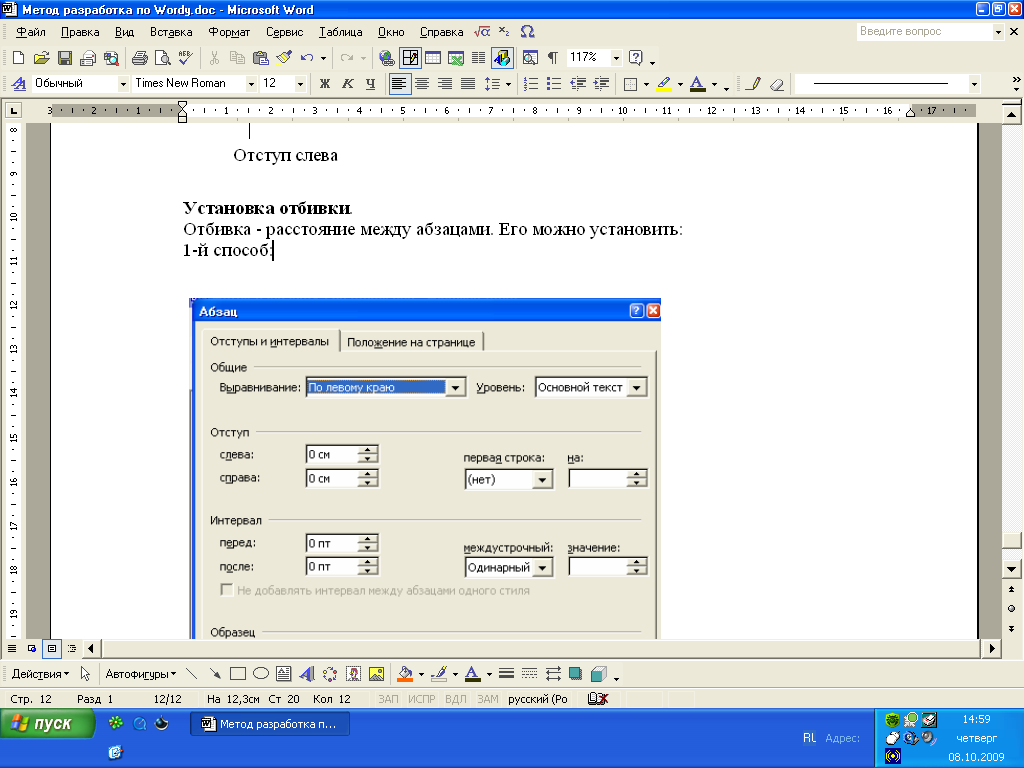Select the Rectangle shape tool
1024x768 pixels.
point(238,674)
